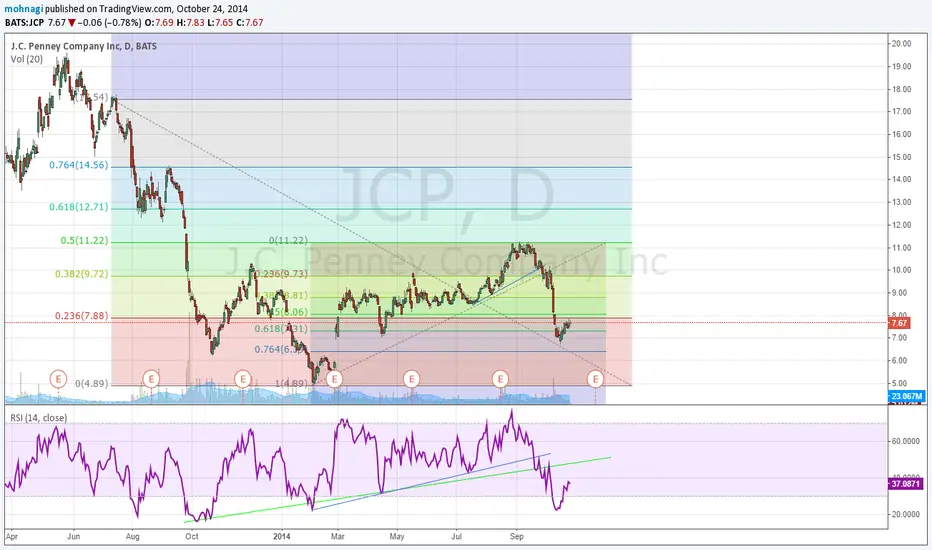Select the 0.236(9.73) inner Fibonacci label
932x550 pixels.
tap(279, 274)
